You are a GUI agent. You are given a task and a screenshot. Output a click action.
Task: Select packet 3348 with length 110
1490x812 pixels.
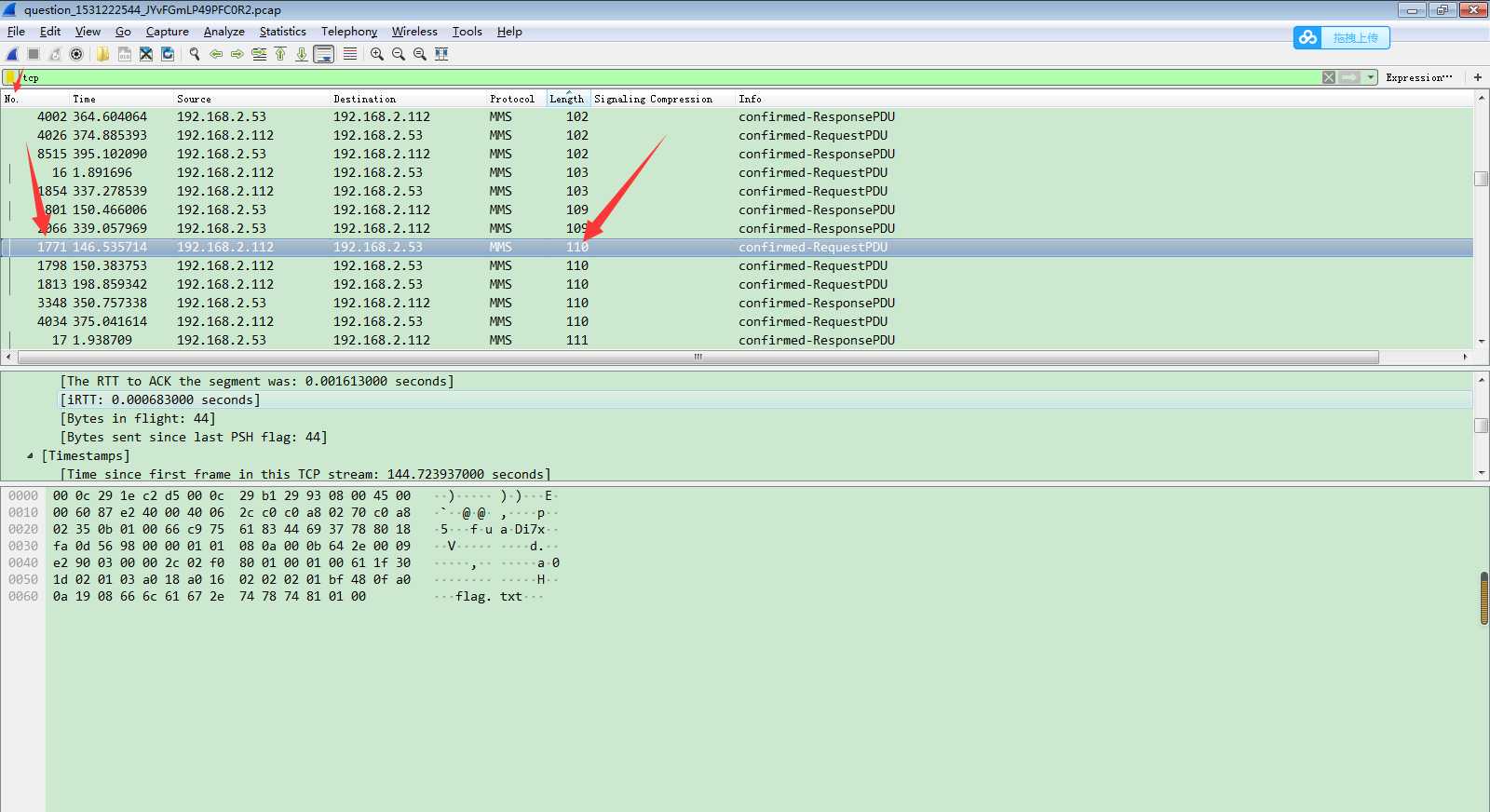(x=737, y=303)
